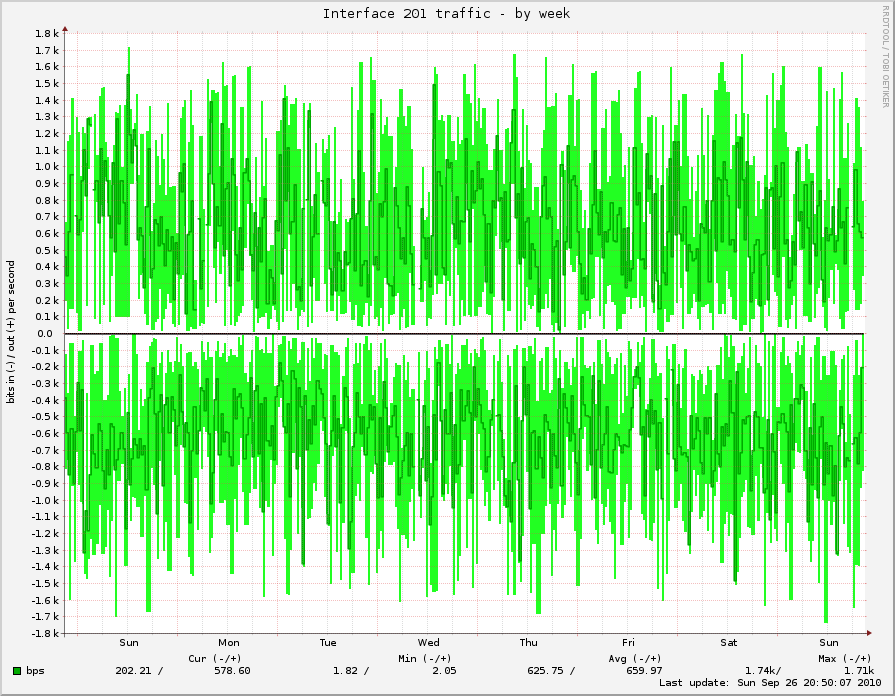Image resolution: width=895 pixels, height=696 pixels.
Task: Click the '0.4 k' y-axis label
Action: pos(47,267)
